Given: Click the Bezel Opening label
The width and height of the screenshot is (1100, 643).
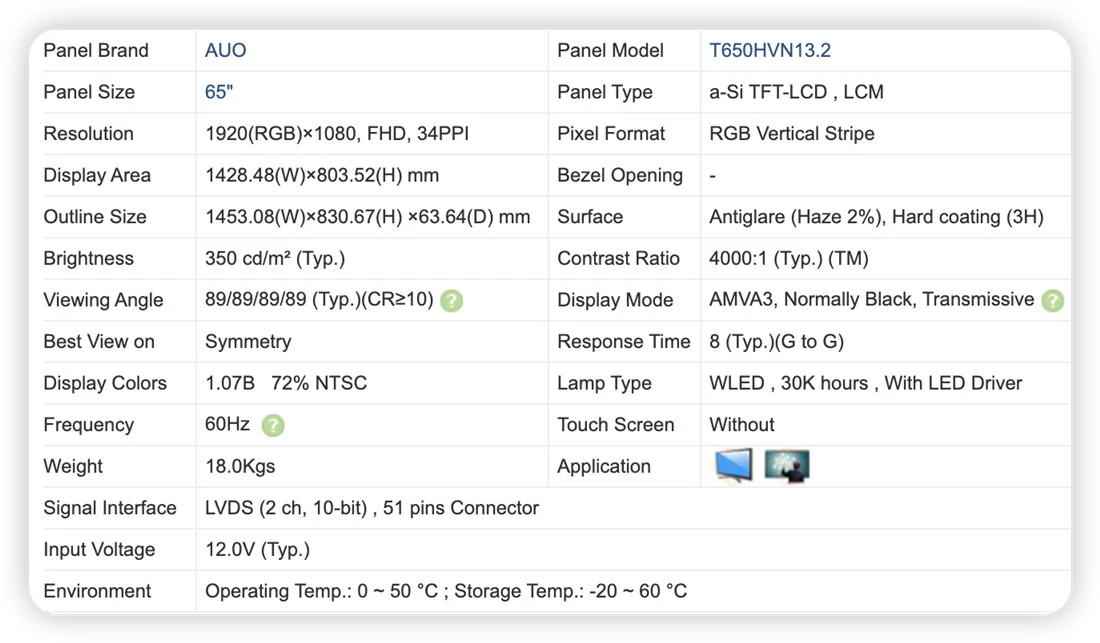Looking at the screenshot, I should pos(620,175).
